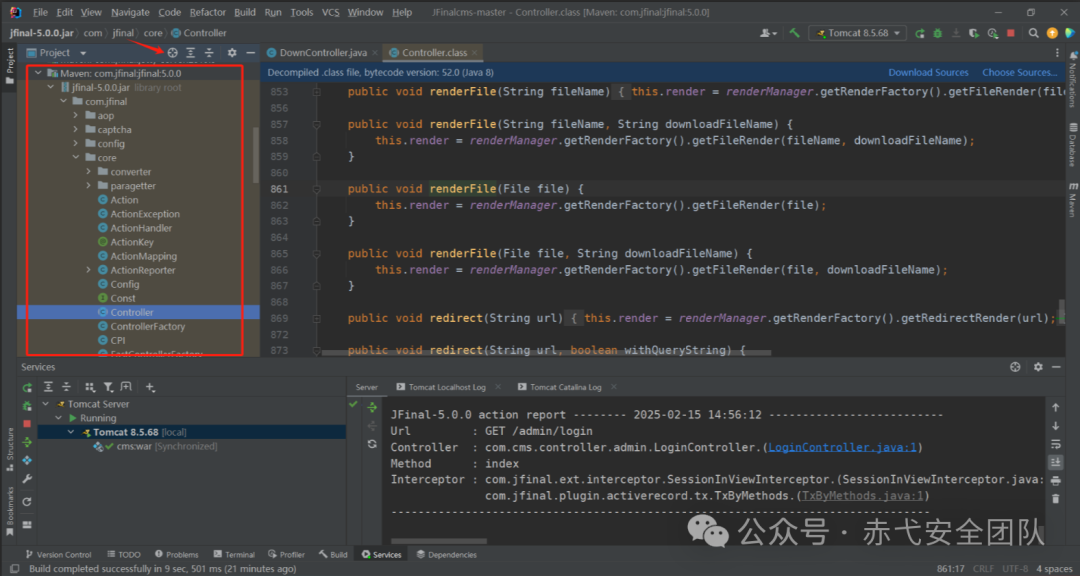Toggle scroll to end in console

pos(1055,462)
